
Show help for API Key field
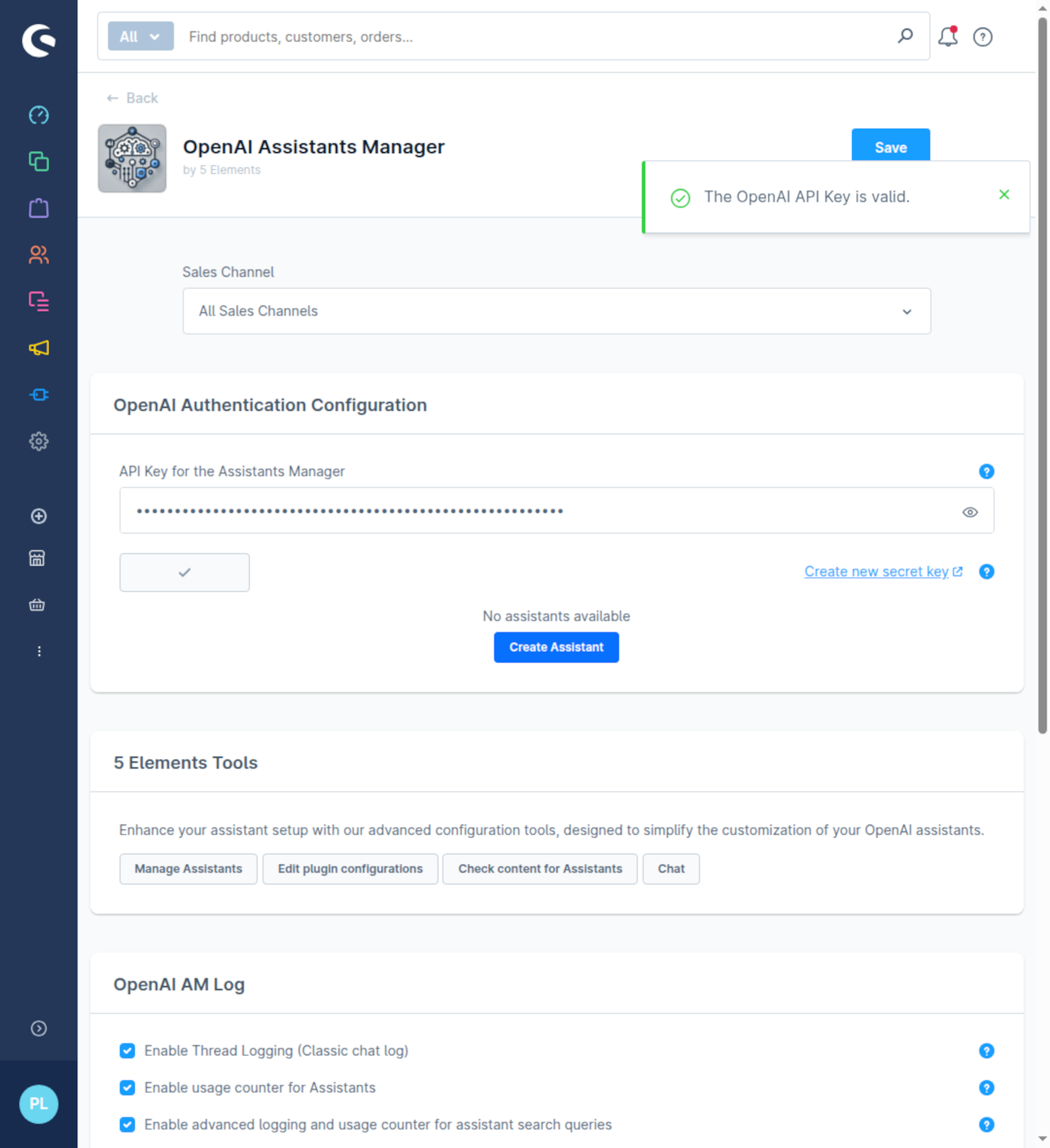tap(987, 471)
